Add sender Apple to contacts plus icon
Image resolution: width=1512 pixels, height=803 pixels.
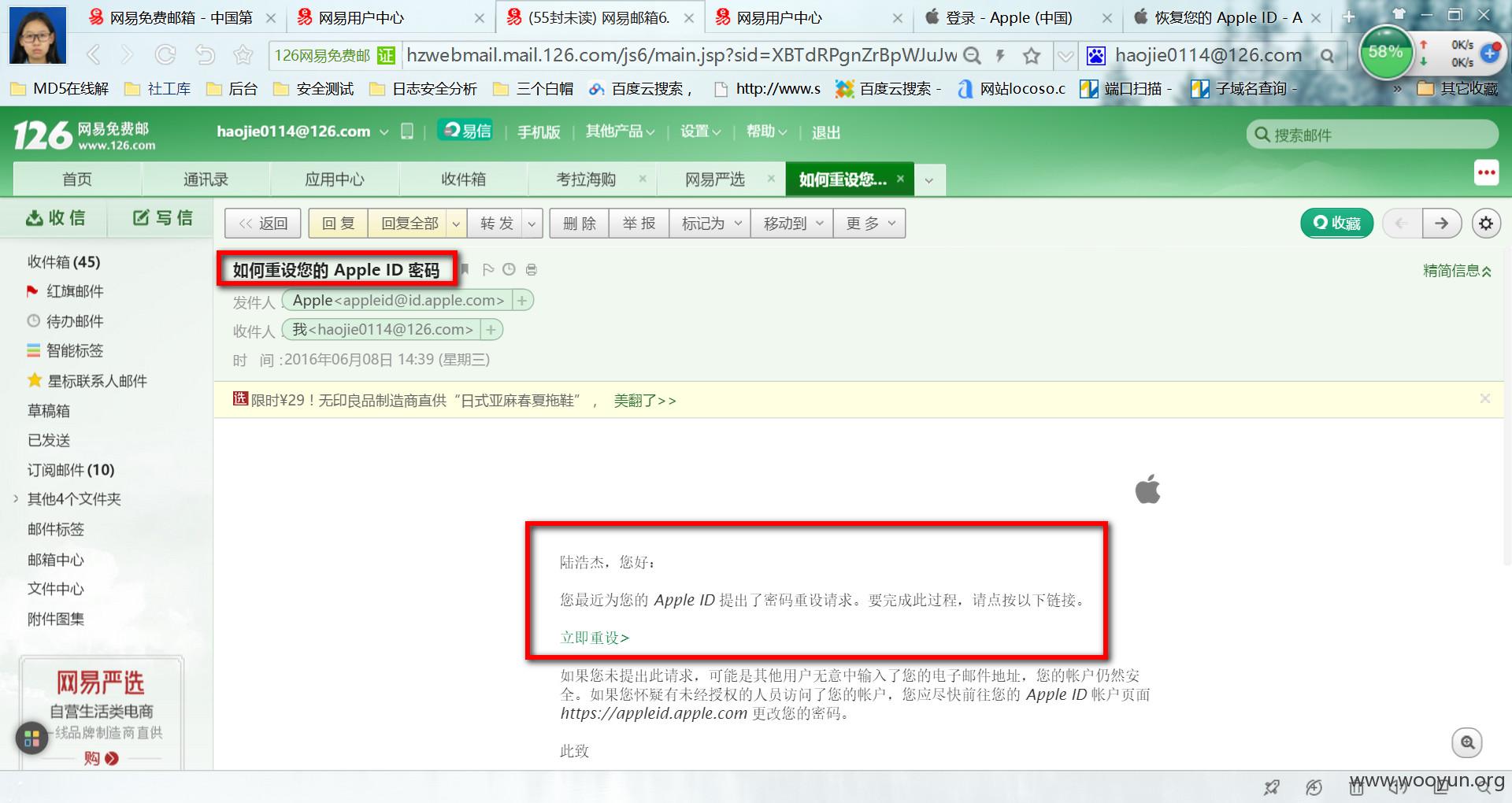[x=522, y=300]
